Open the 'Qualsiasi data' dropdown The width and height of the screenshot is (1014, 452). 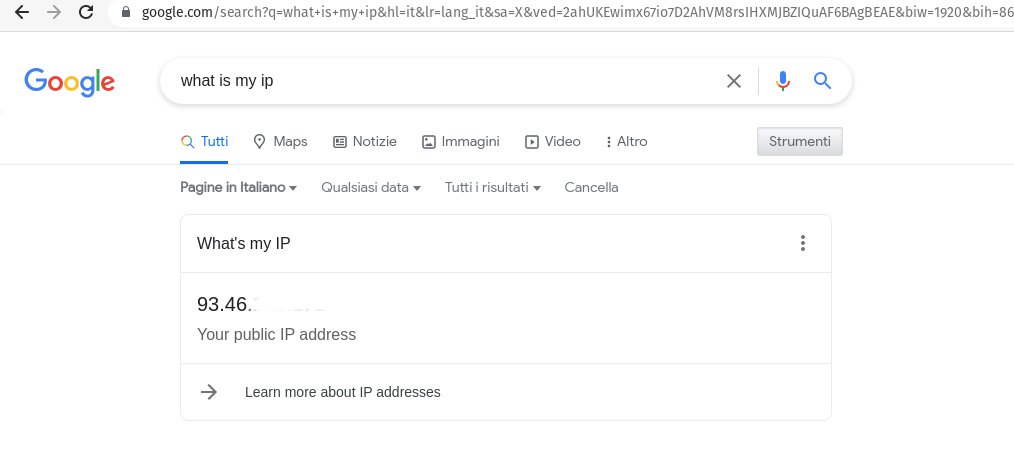click(371, 187)
